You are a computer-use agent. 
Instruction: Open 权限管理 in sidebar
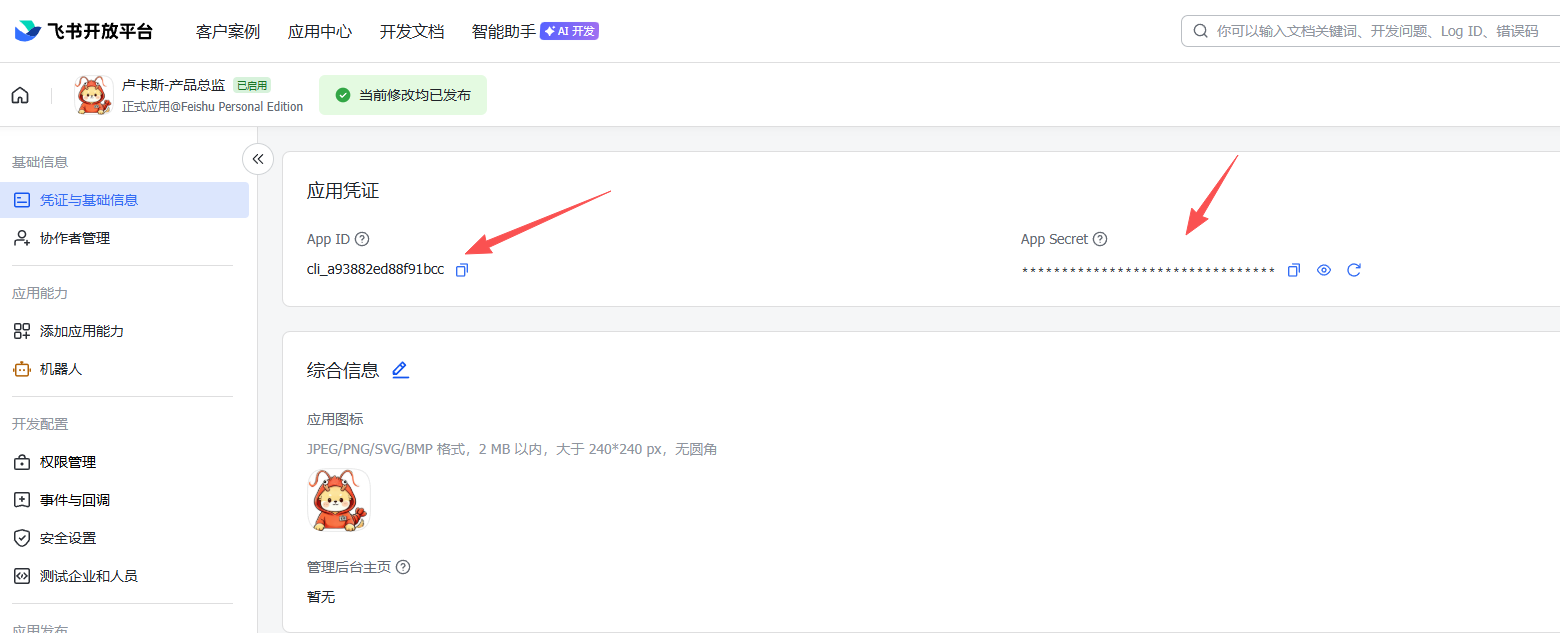(x=68, y=462)
